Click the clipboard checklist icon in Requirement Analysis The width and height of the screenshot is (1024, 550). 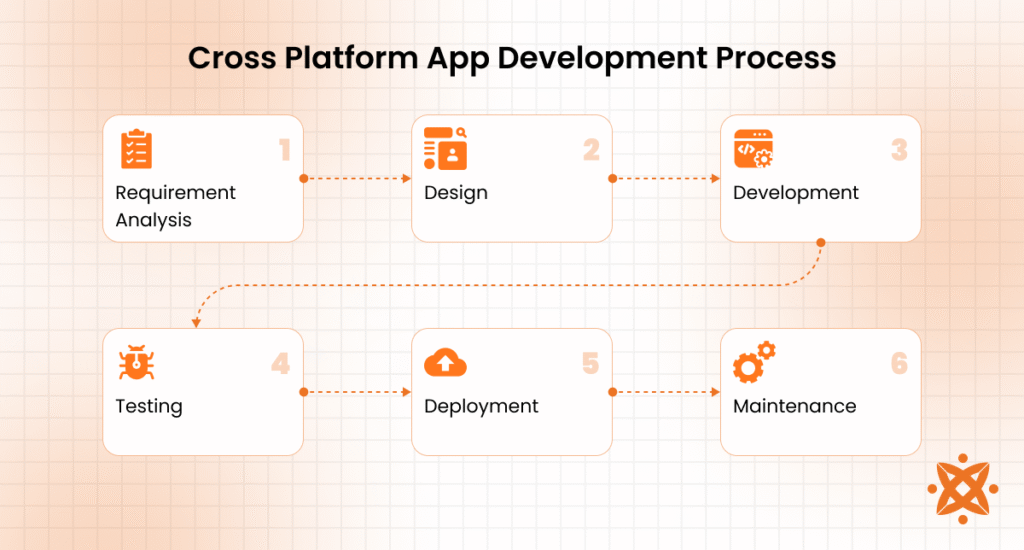point(136,149)
